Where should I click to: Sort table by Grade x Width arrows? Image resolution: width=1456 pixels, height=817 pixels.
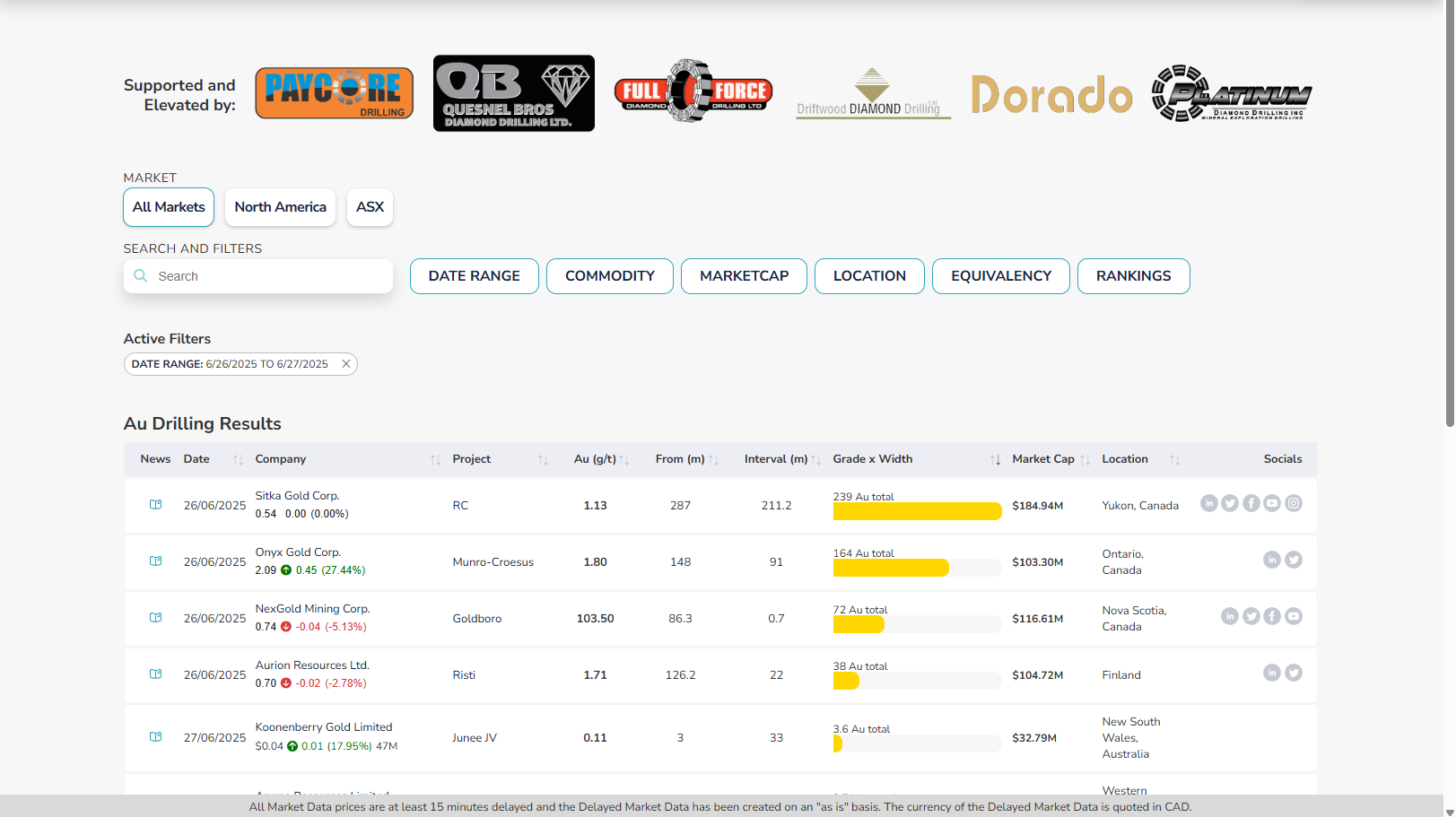point(995,460)
